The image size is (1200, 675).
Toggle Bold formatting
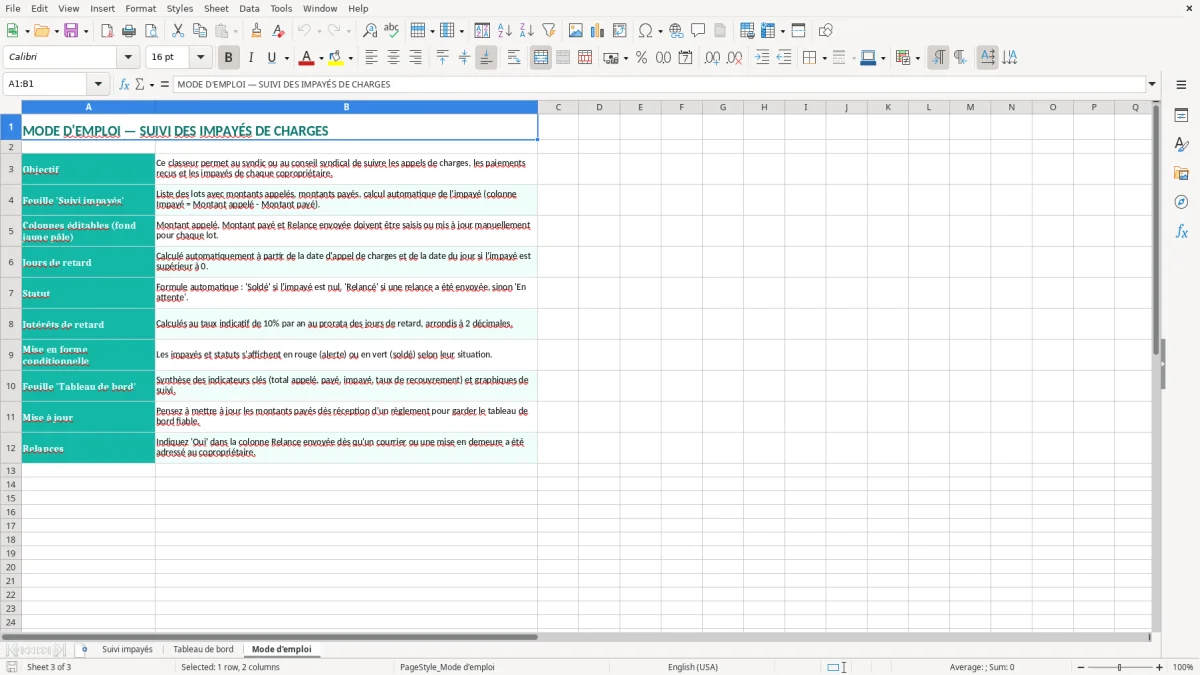tap(228, 58)
